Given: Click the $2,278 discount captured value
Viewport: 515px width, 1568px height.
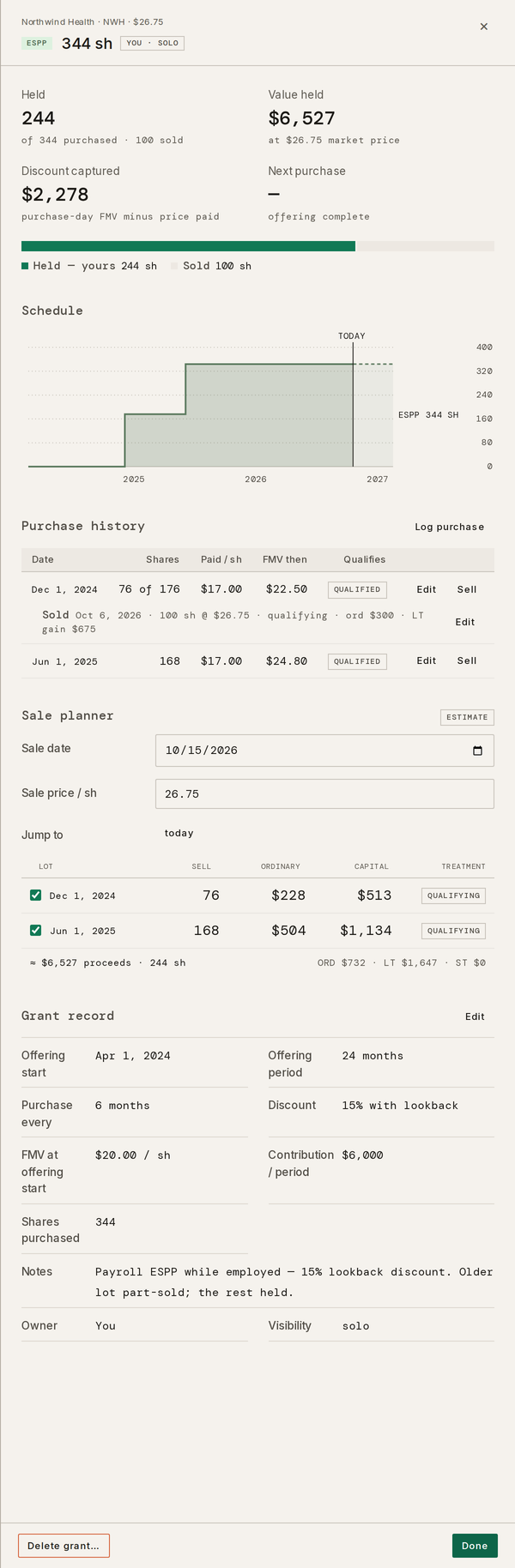Looking at the screenshot, I should [x=55, y=195].
